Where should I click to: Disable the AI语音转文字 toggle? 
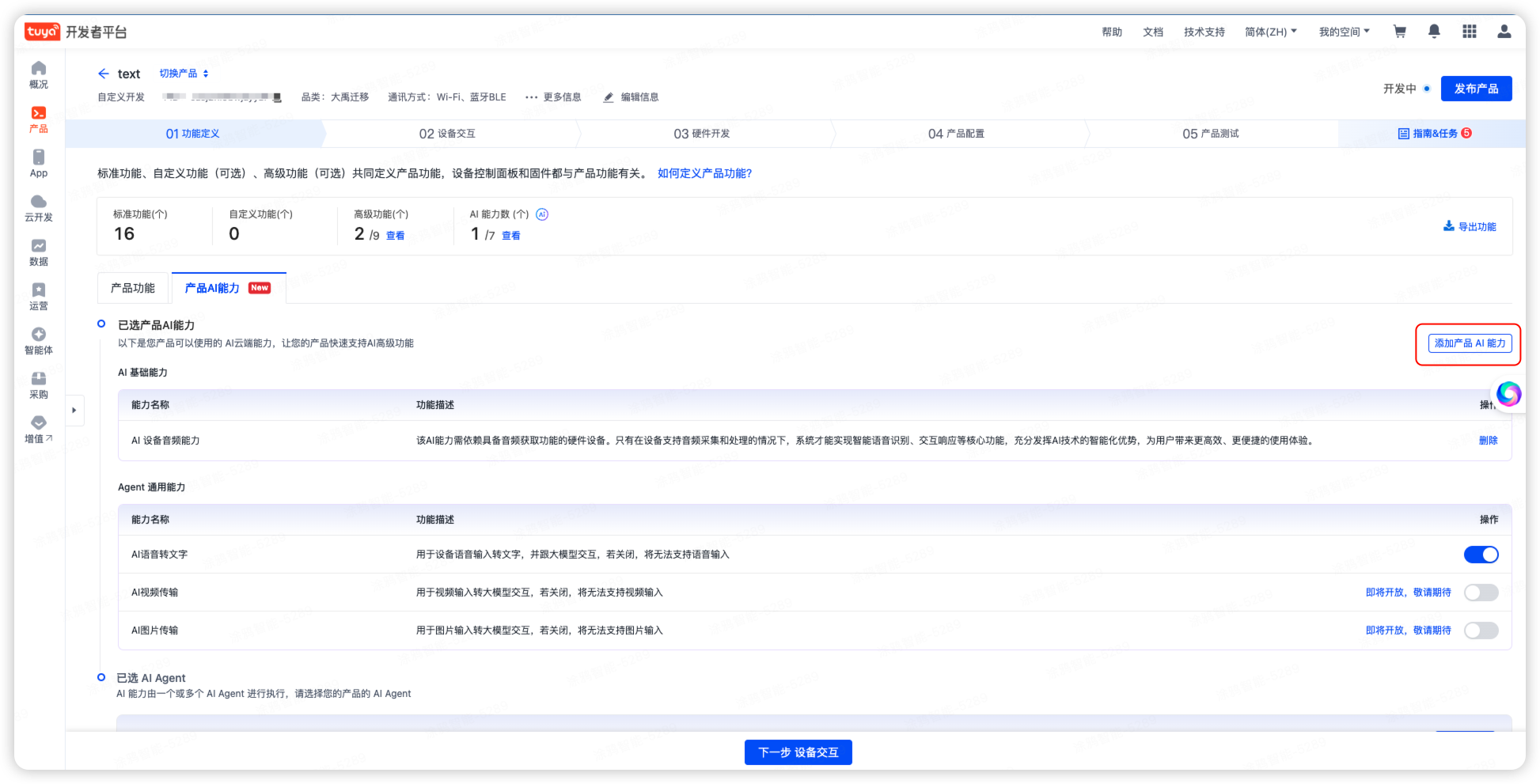(x=1481, y=555)
